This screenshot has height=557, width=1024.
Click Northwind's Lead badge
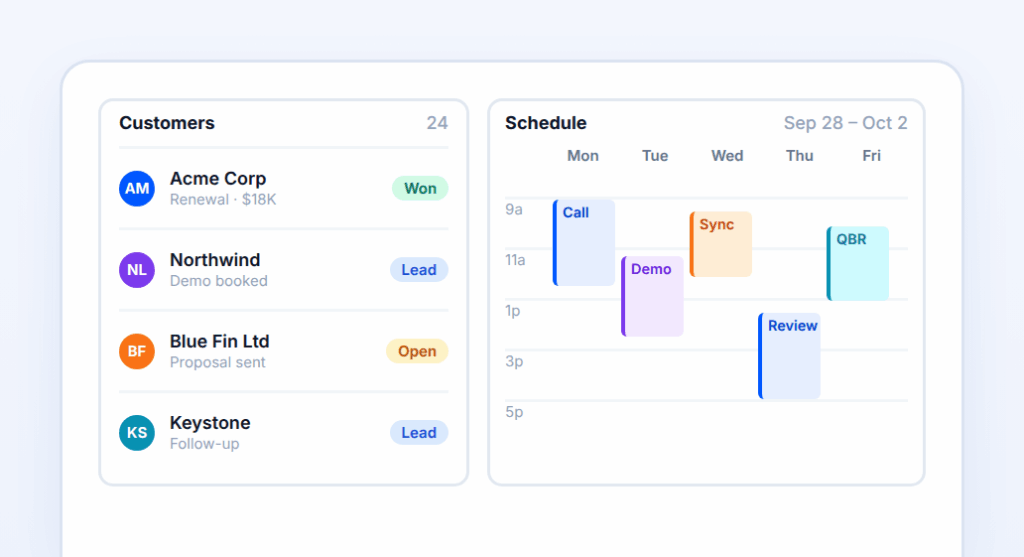(419, 270)
